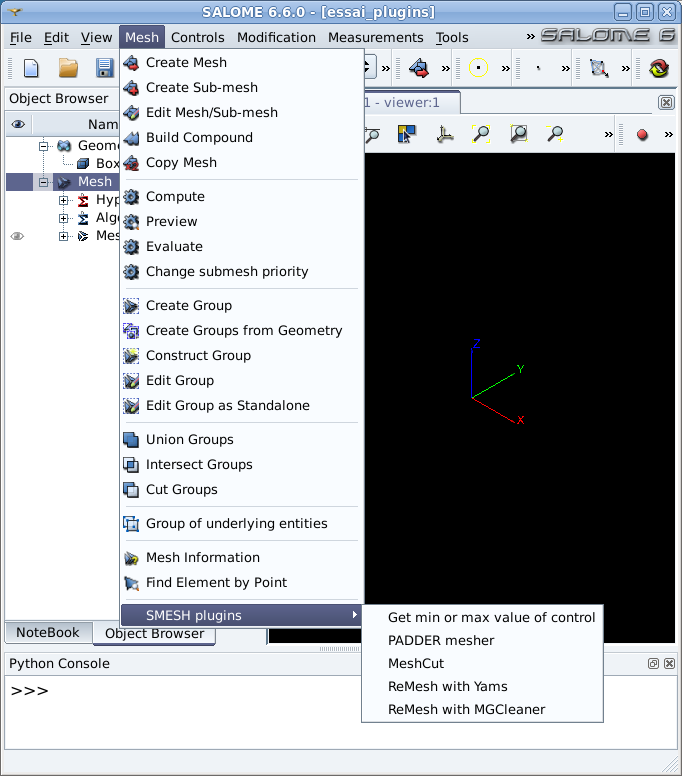The image size is (682, 776).
Task: Expand the Hypotheses tree node
Action: pyautogui.click(x=63, y=200)
